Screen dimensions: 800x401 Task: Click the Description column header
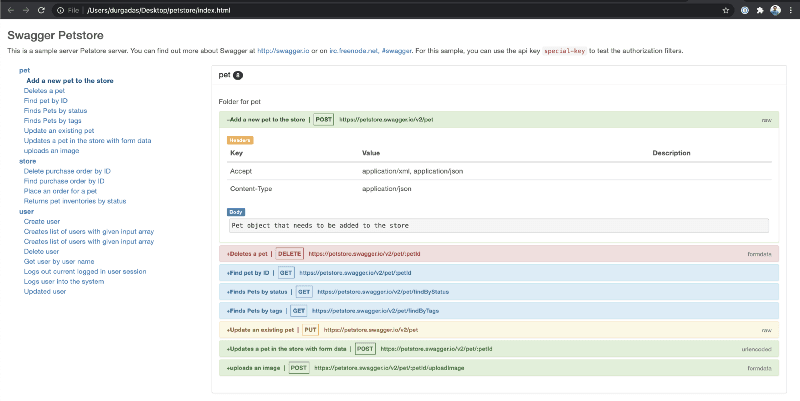pyautogui.click(x=671, y=153)
